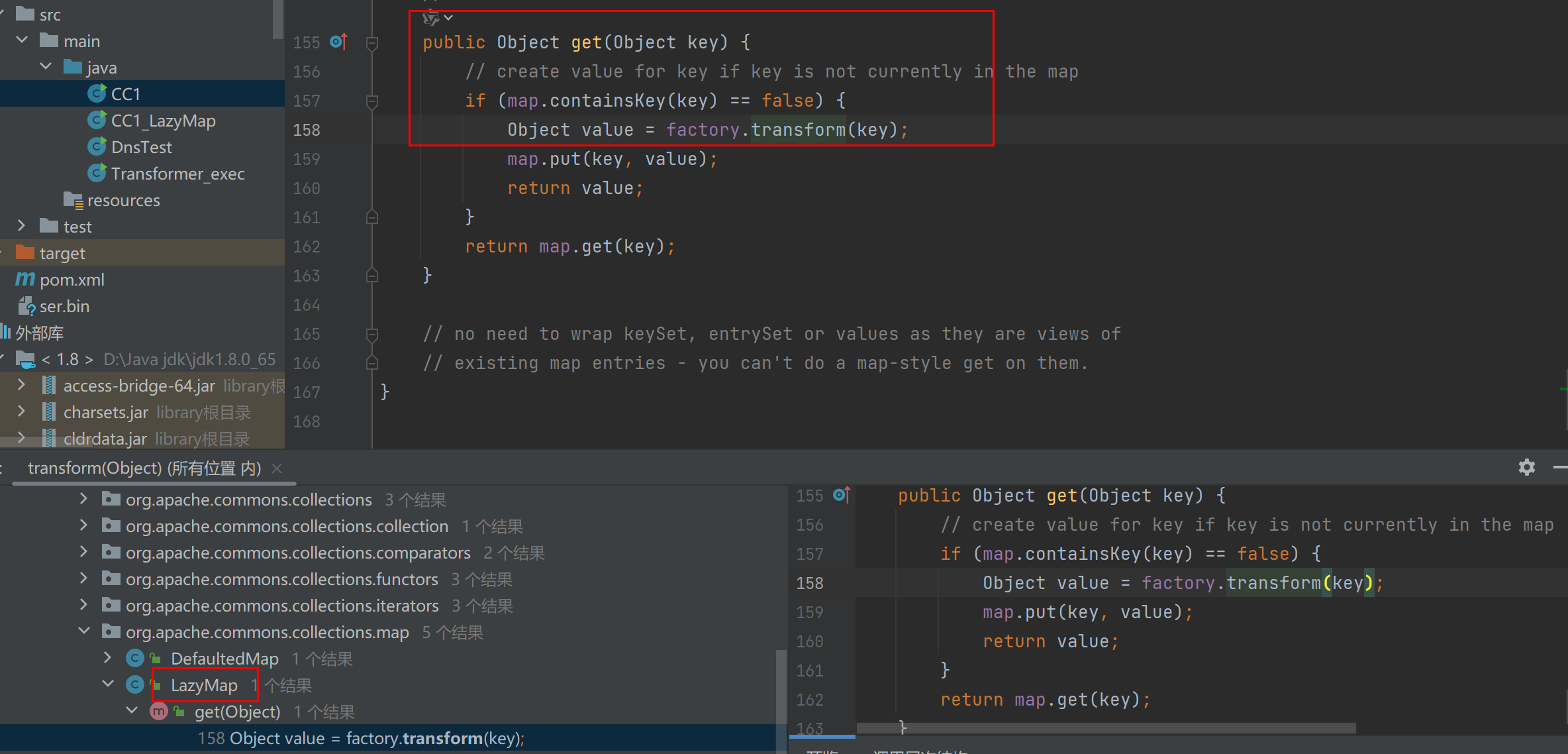Click the resources folder icon
Viewport: 1568px width, 754px height.
point(73,200)
